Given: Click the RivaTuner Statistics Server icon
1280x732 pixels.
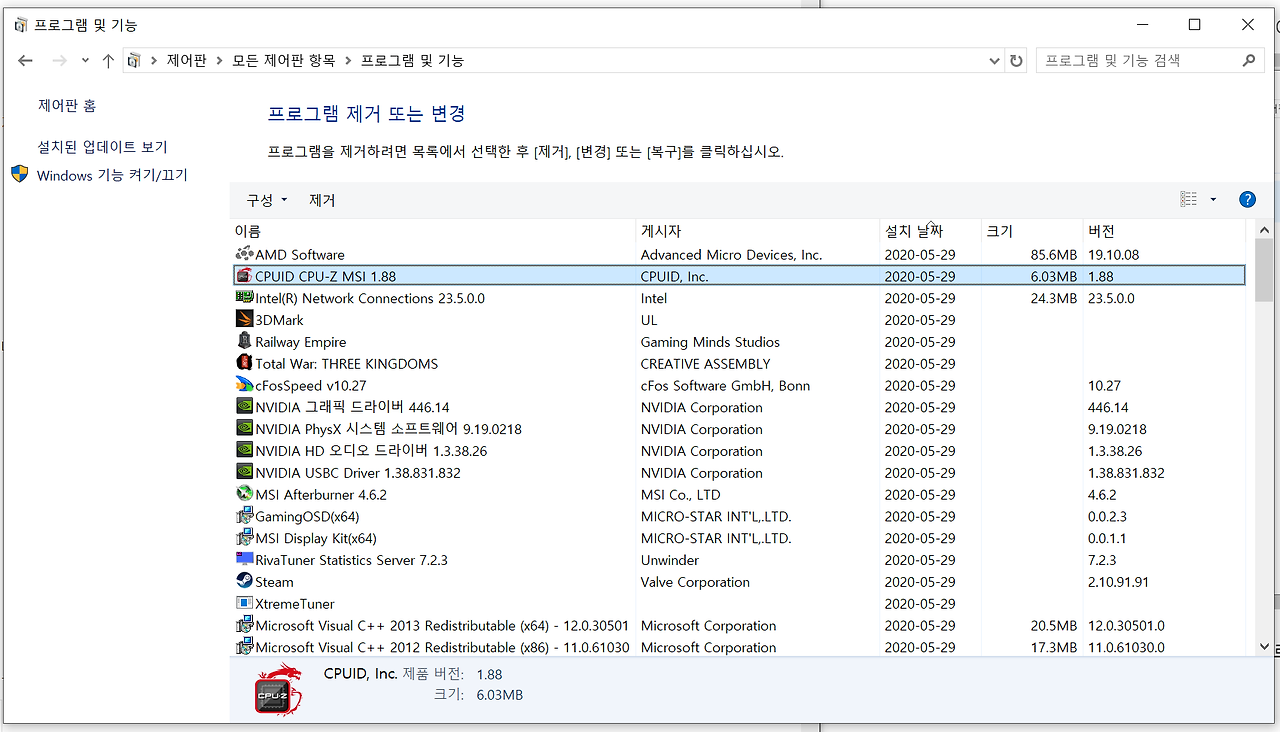Looking at the screenshot, I should 244,560.
